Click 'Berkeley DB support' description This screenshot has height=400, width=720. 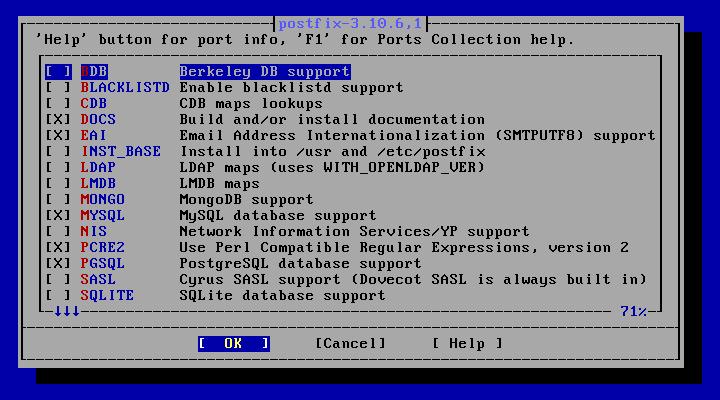pos(265,72)
